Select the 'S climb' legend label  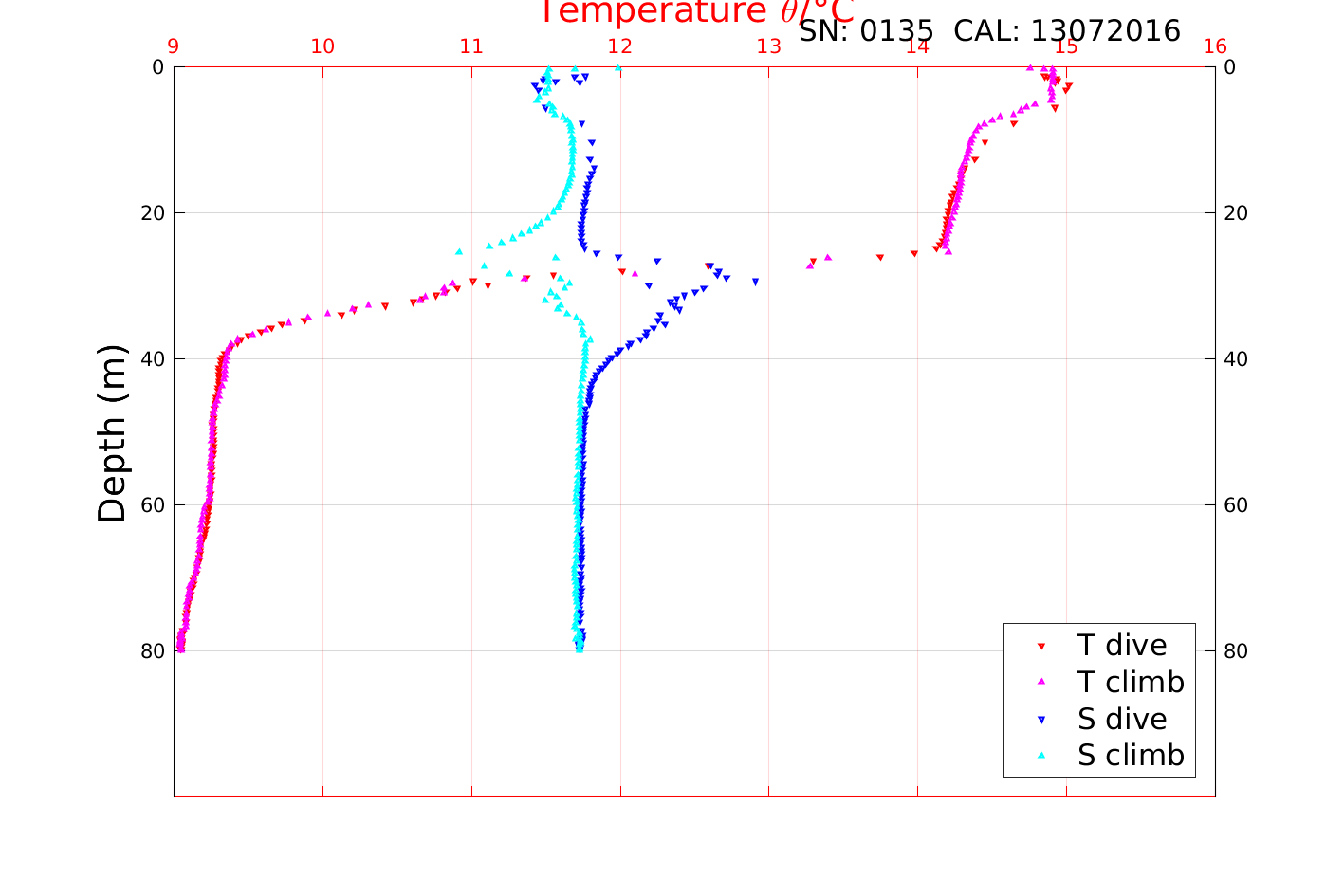(x=1131, y=756)
